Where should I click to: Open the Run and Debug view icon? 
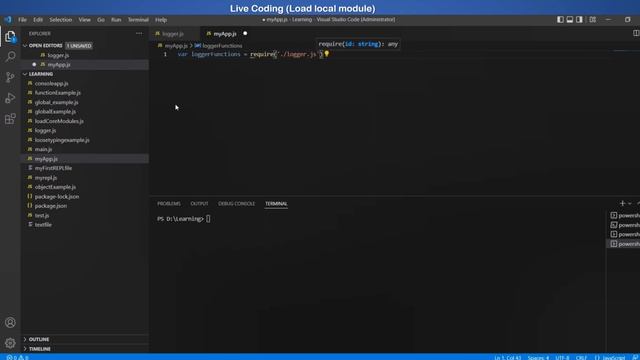pyautogui.click(x=10, y=98)
